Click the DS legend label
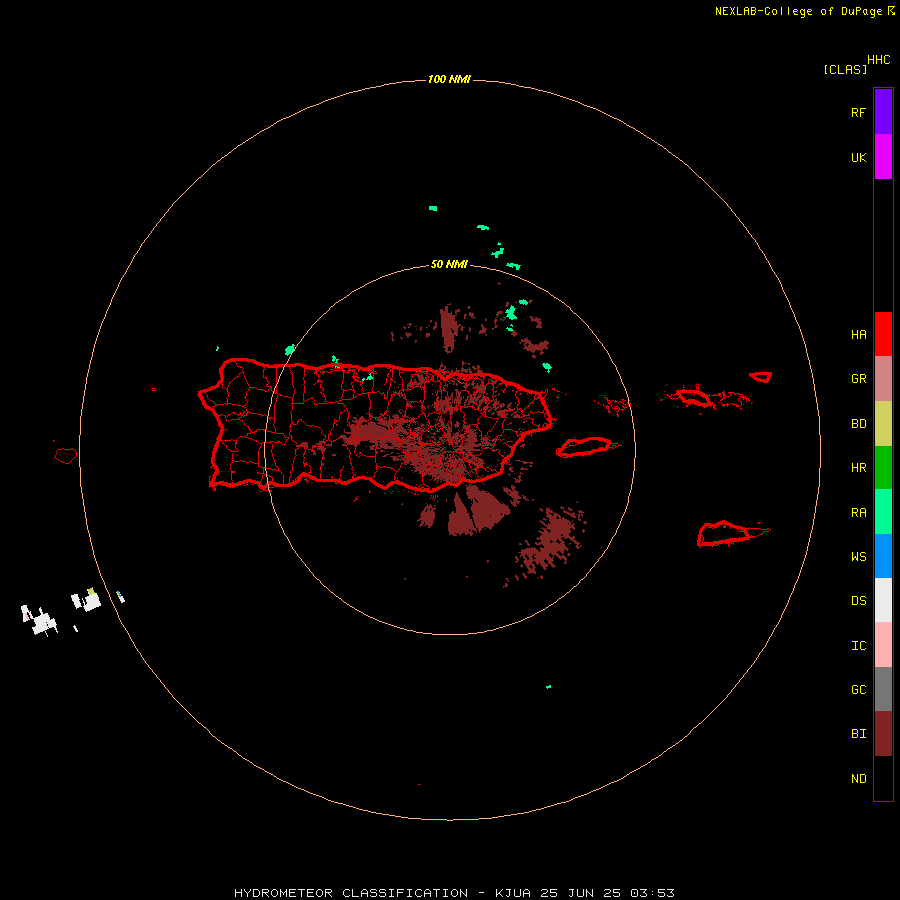900x900 pixels. coord(858,601)
